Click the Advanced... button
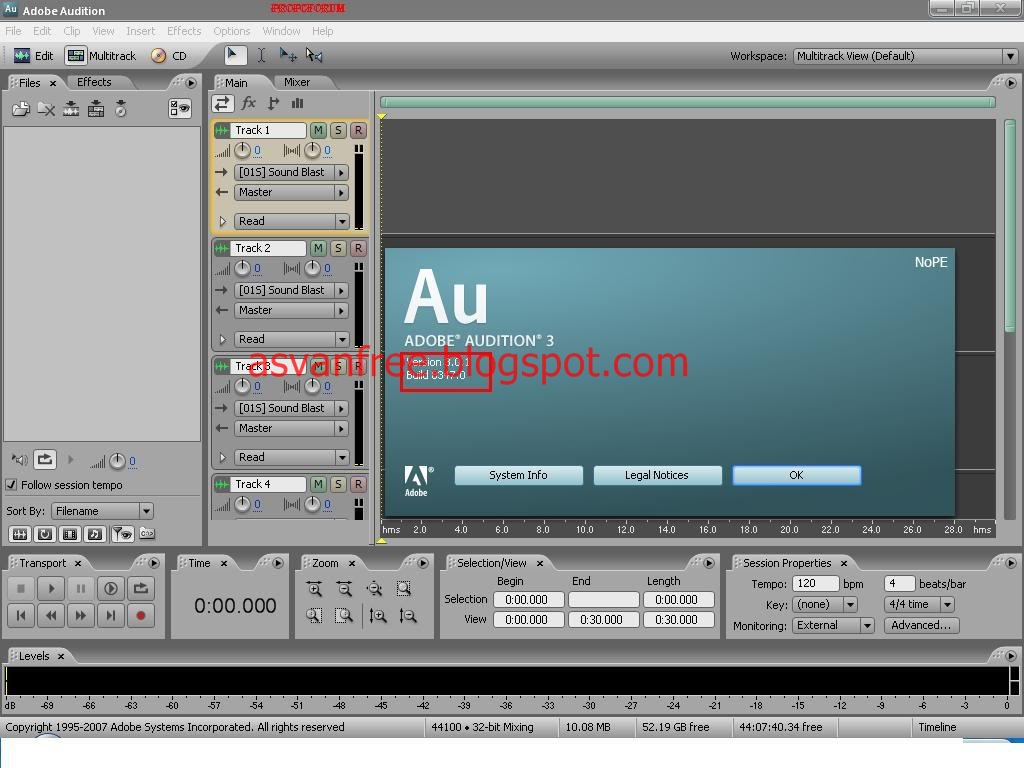The height and width of the screenshot is (768, 1024). point(921,625)
